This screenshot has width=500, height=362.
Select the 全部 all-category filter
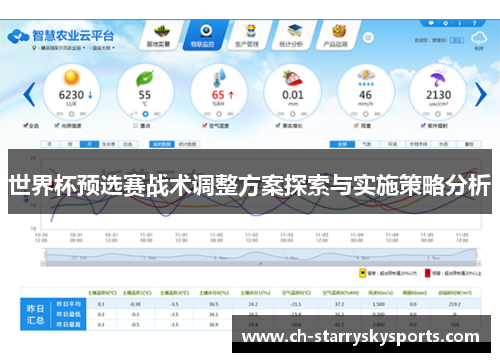point(342,144)
